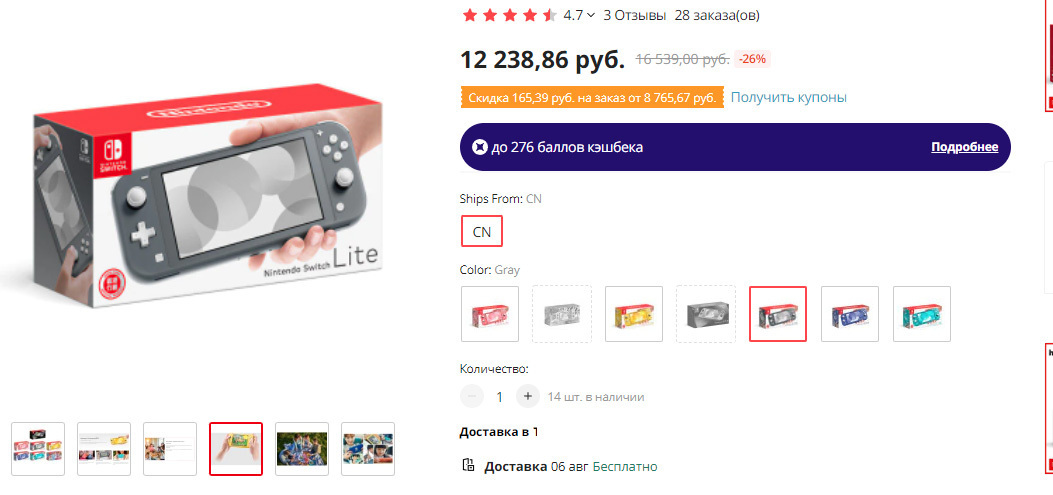Choose the turquoise console color swatch

coord(921,314)
